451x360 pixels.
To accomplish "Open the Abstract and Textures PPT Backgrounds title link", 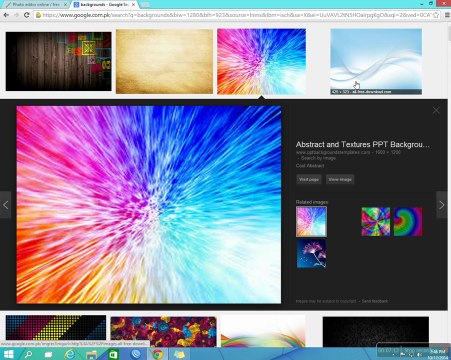I will (363, 144).
